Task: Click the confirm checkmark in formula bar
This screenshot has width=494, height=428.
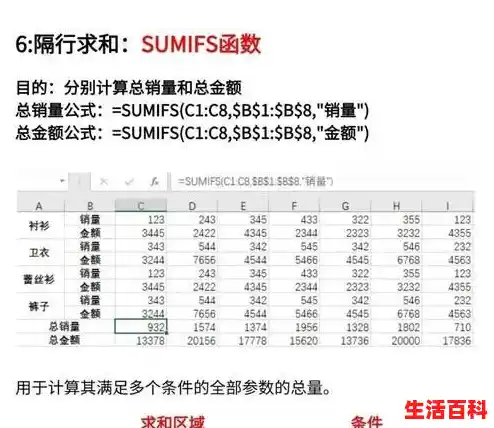Action: 129,182
